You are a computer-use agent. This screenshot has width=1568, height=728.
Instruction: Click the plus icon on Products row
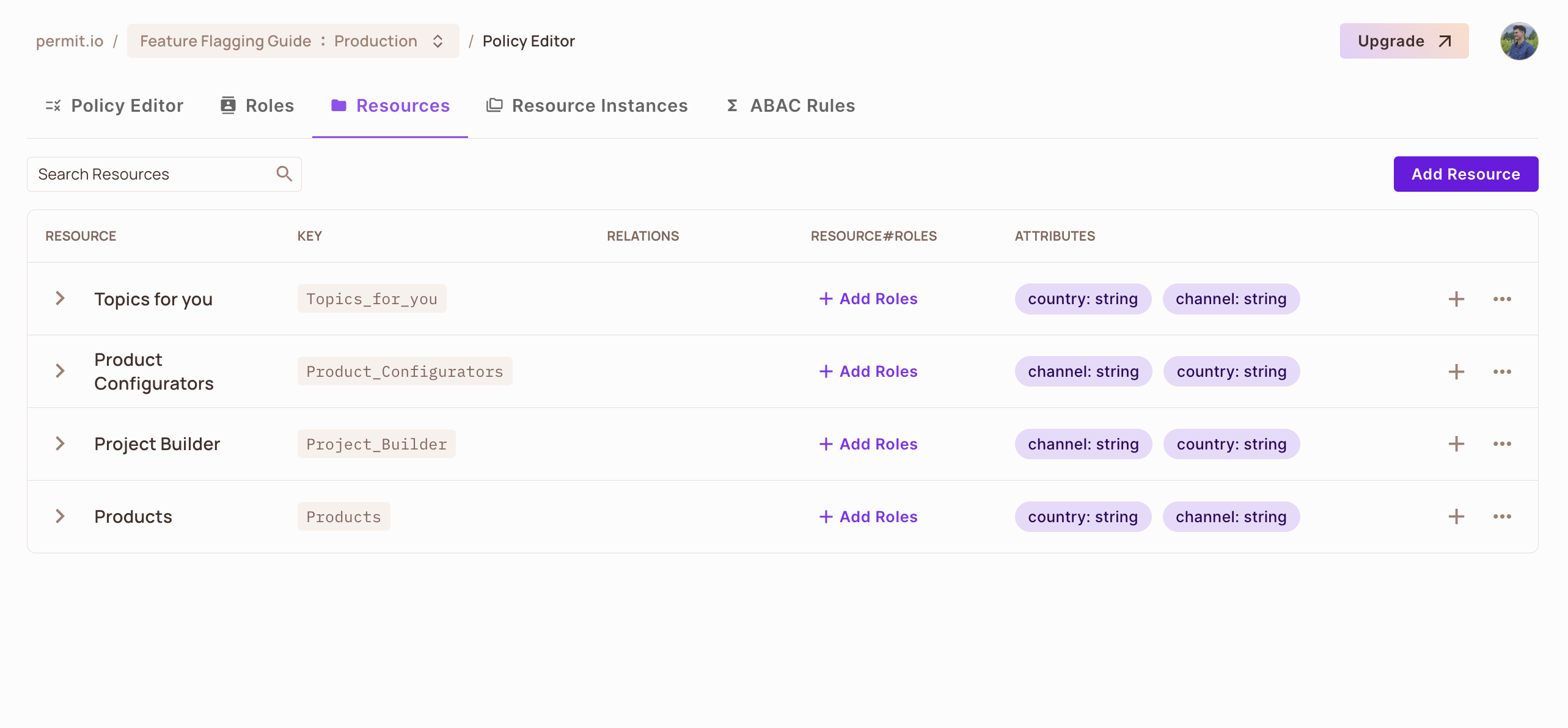click(x=1456, y=516)
